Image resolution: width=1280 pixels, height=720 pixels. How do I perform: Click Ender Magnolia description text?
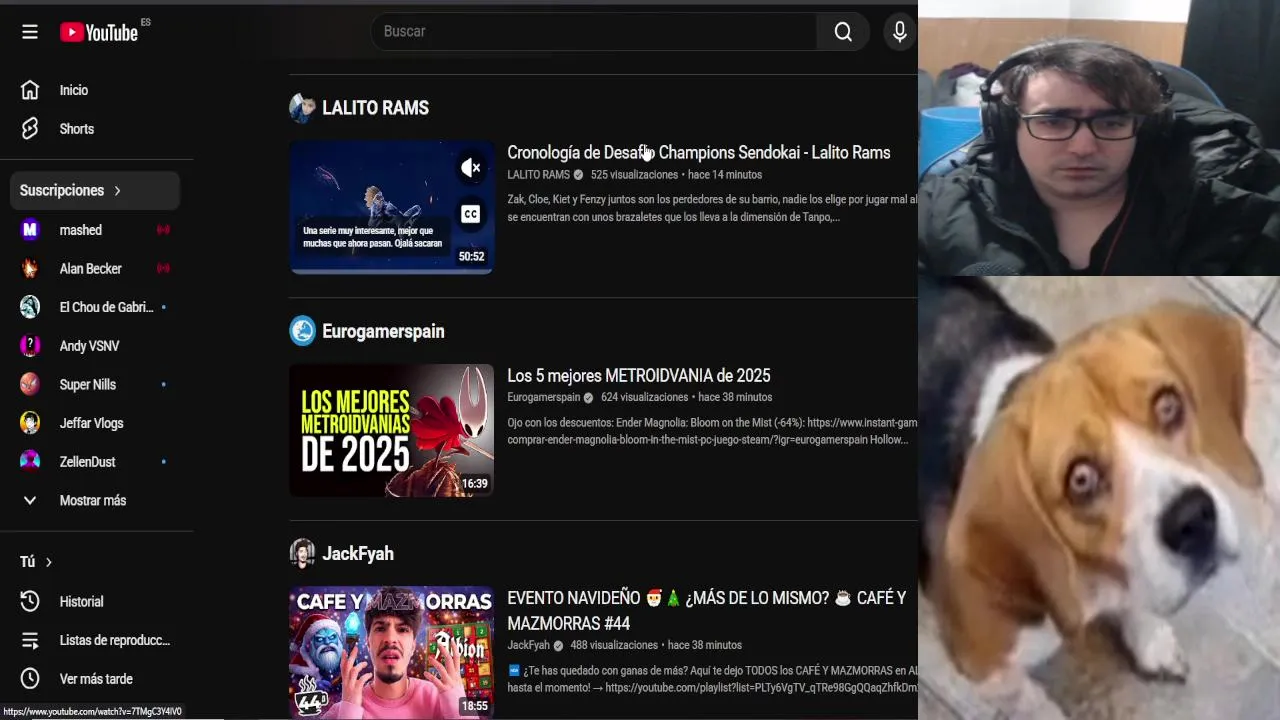click(x=712, y=431)
